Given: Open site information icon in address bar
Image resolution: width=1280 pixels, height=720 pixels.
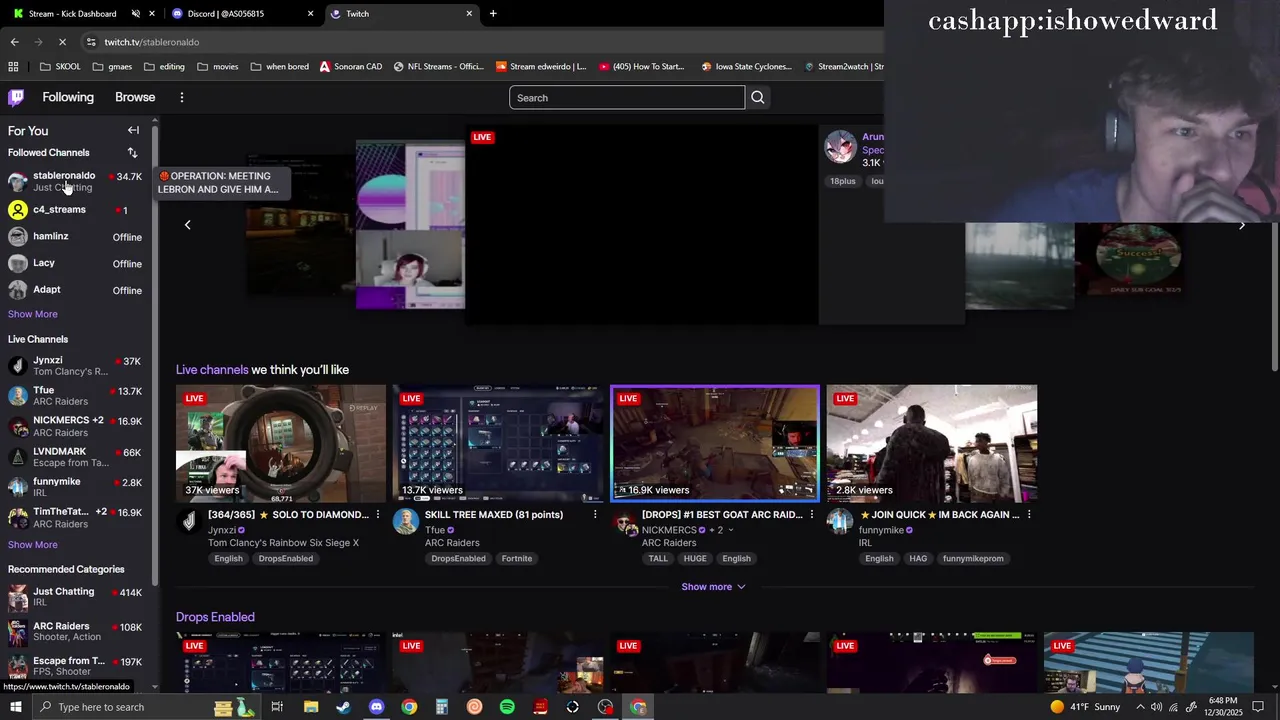Looking at the screenshot, I should (91, 42).
